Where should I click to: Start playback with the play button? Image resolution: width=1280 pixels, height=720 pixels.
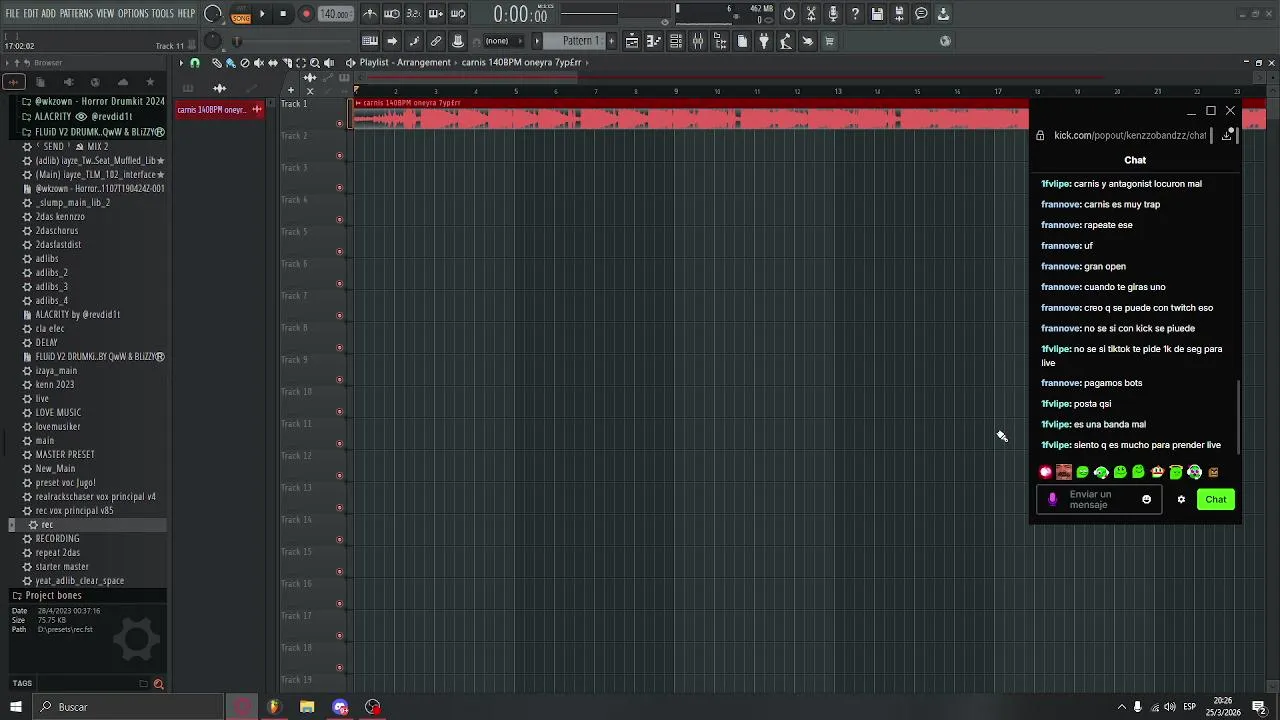(262, 14)
